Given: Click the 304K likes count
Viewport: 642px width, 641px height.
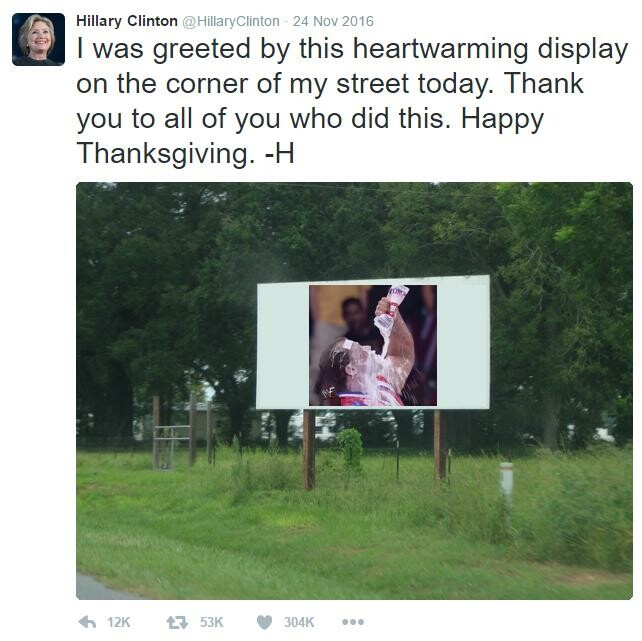Looking at the screenshot, I should (x=299, y=623).
